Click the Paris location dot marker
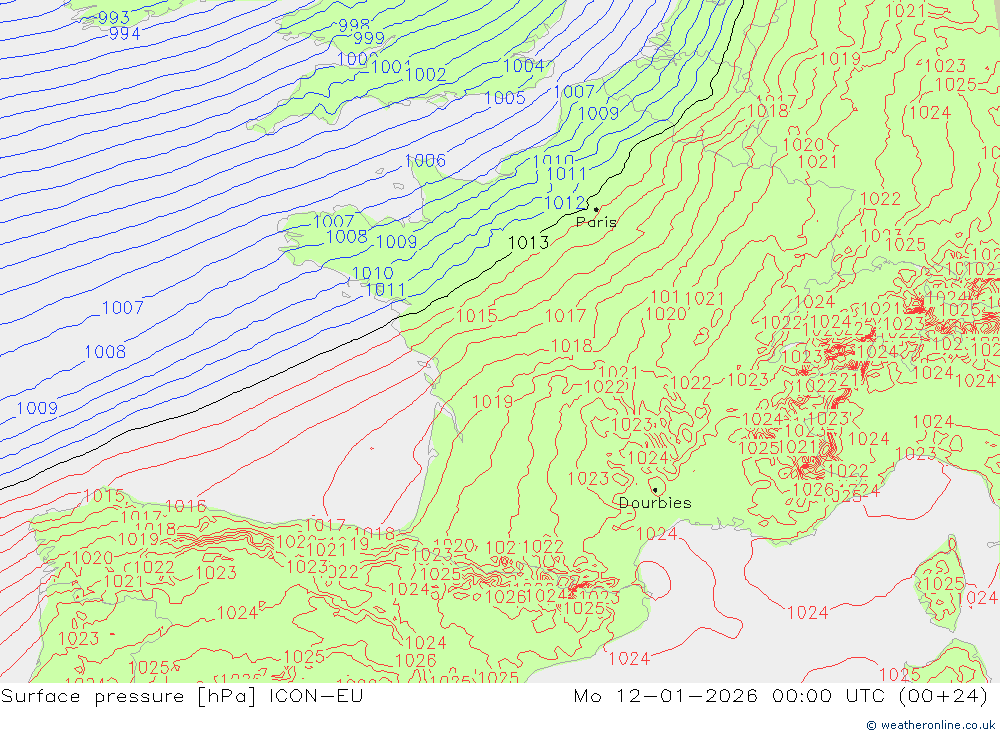This screenshot has width=1000, height=733. [x=596, y=209]
